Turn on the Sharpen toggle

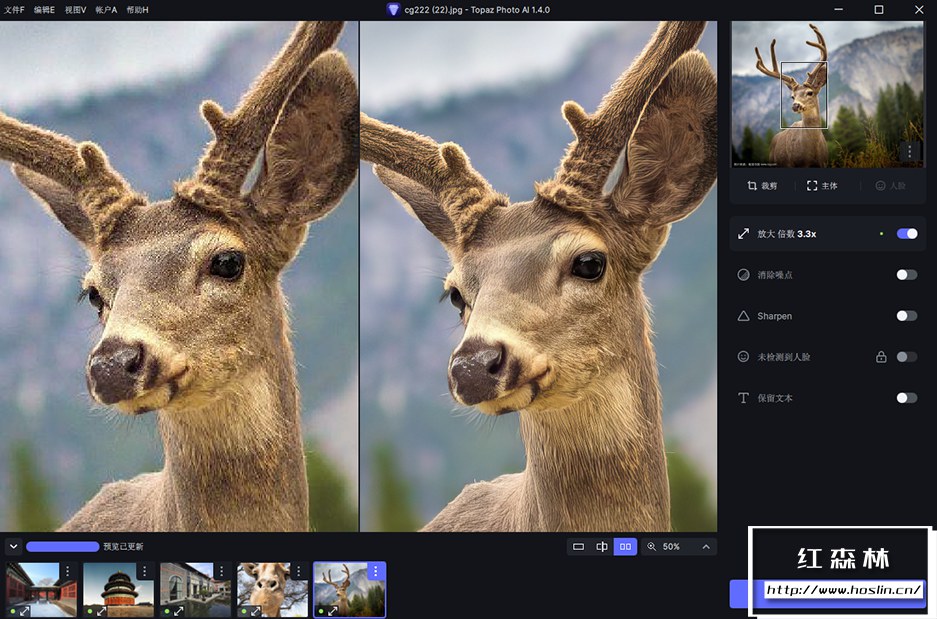[x=906, y=316]
